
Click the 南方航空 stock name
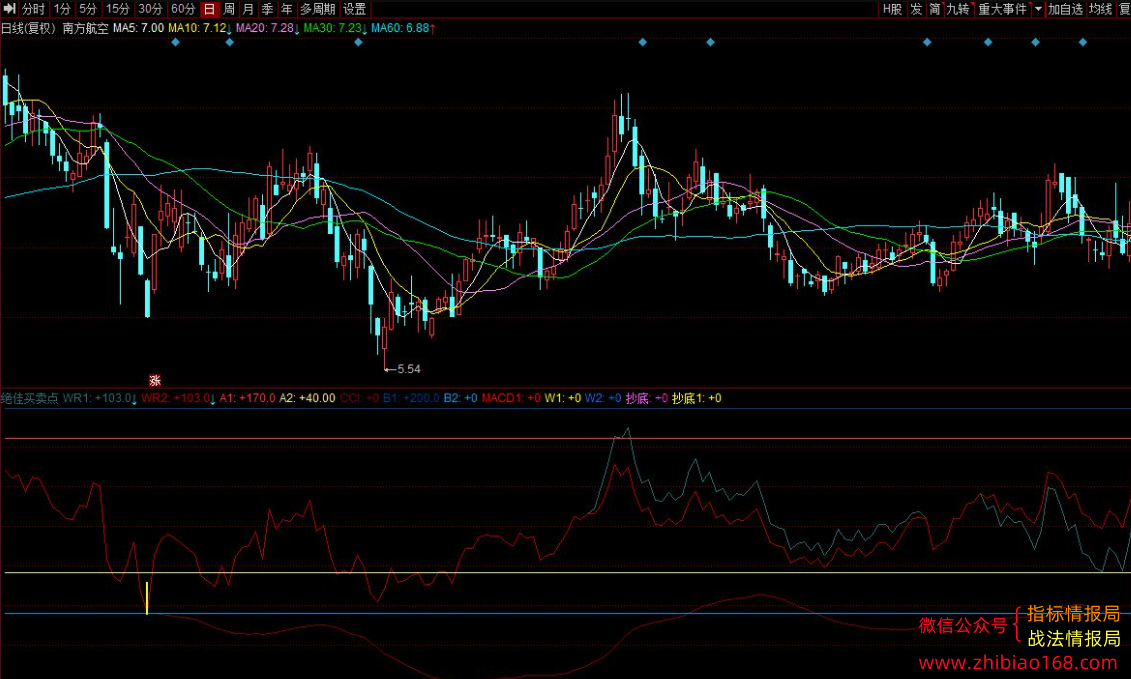point(85,28)
